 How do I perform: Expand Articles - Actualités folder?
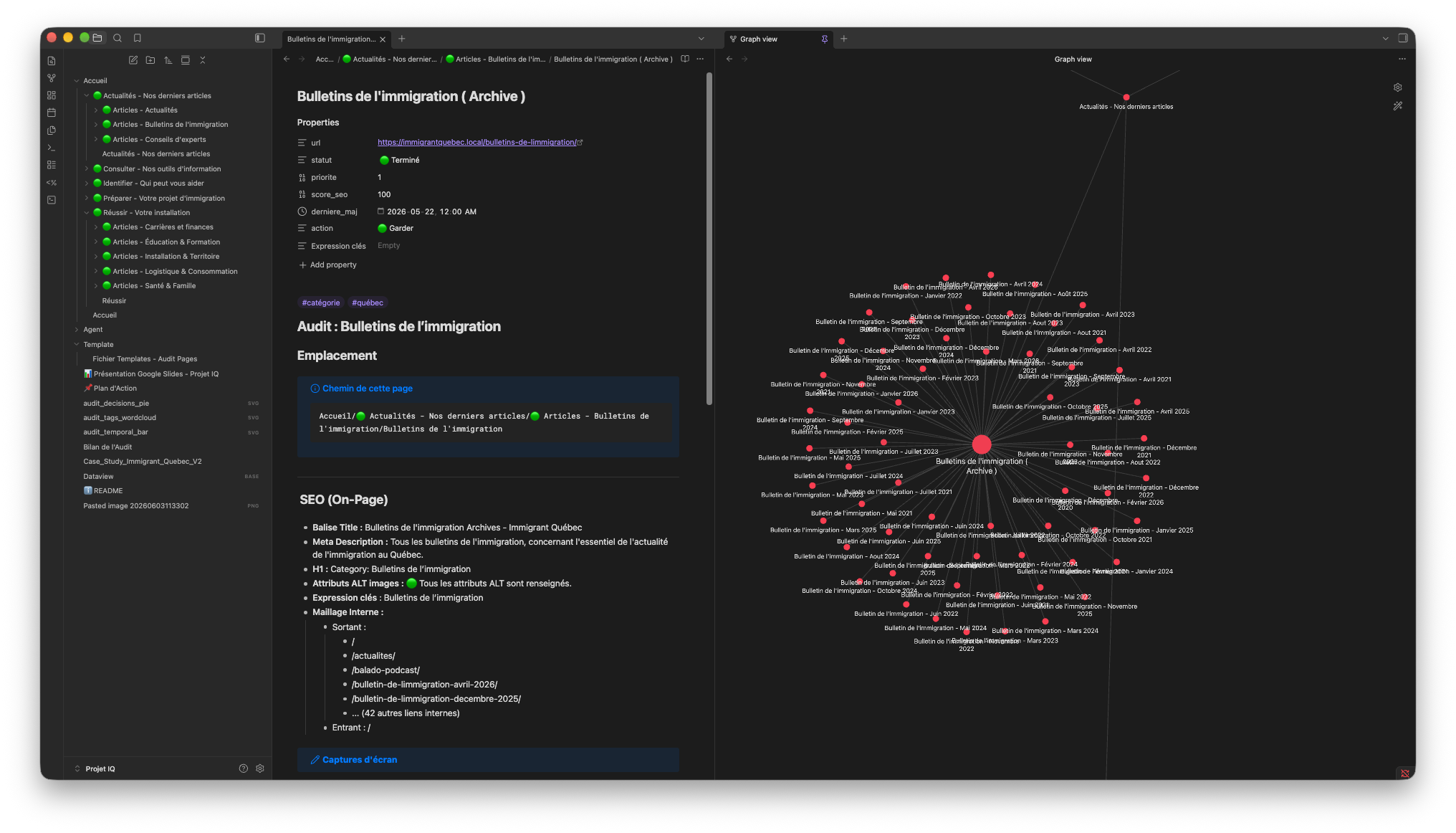(96, 110)
